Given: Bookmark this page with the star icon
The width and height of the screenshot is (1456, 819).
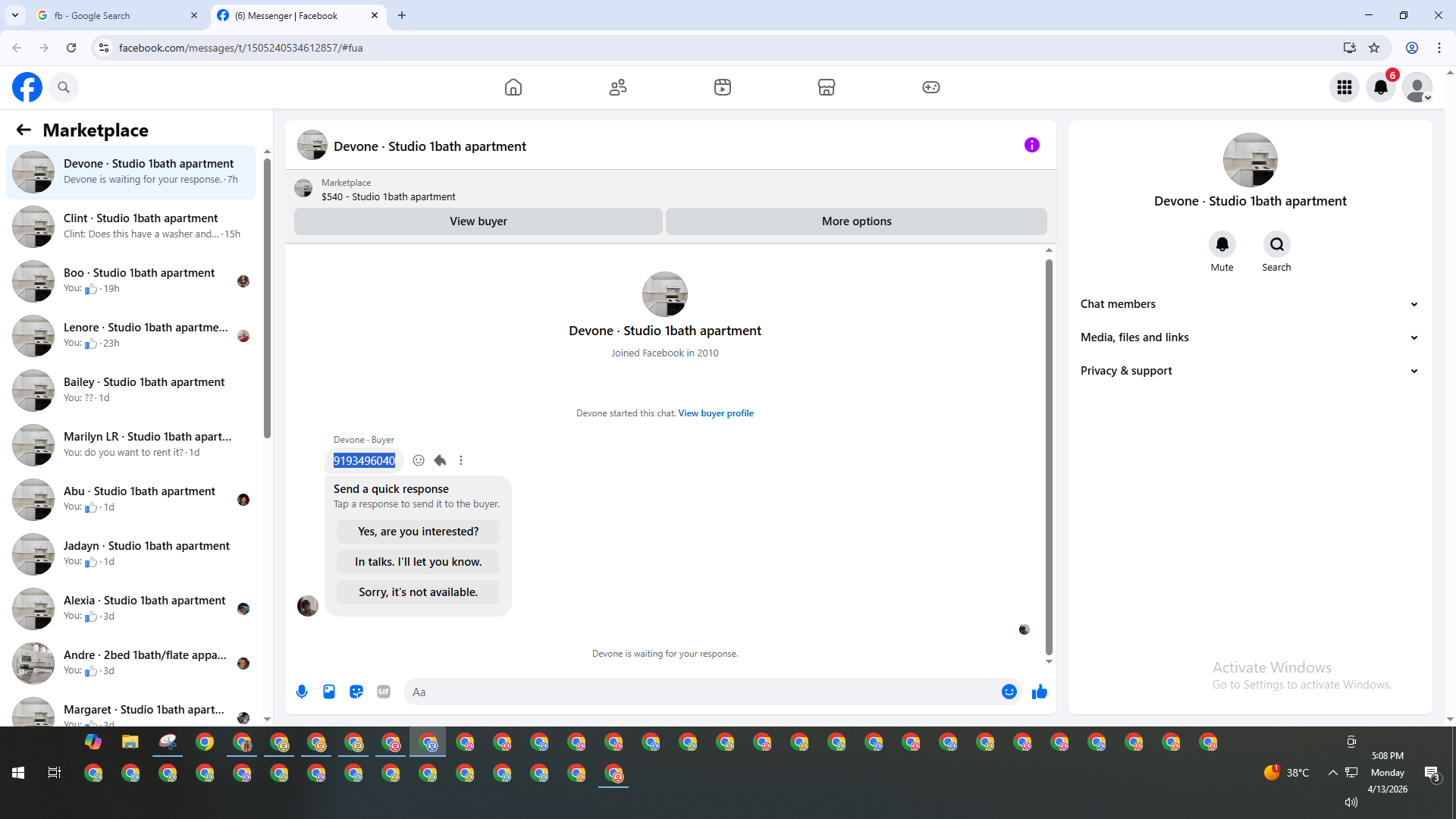Looking at the screenshot, I should click(1374, 48).
